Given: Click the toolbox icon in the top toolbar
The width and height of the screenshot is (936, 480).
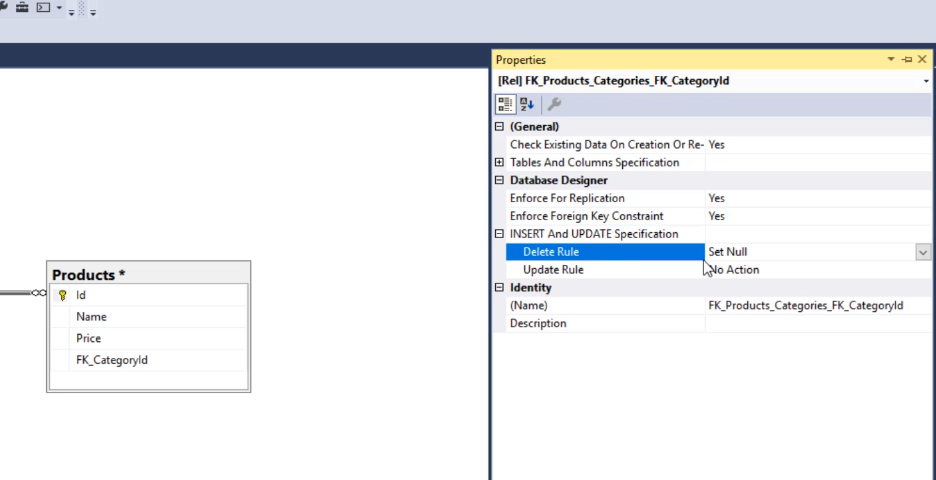Looking at the screenshot, I should (x=22, y=7).
